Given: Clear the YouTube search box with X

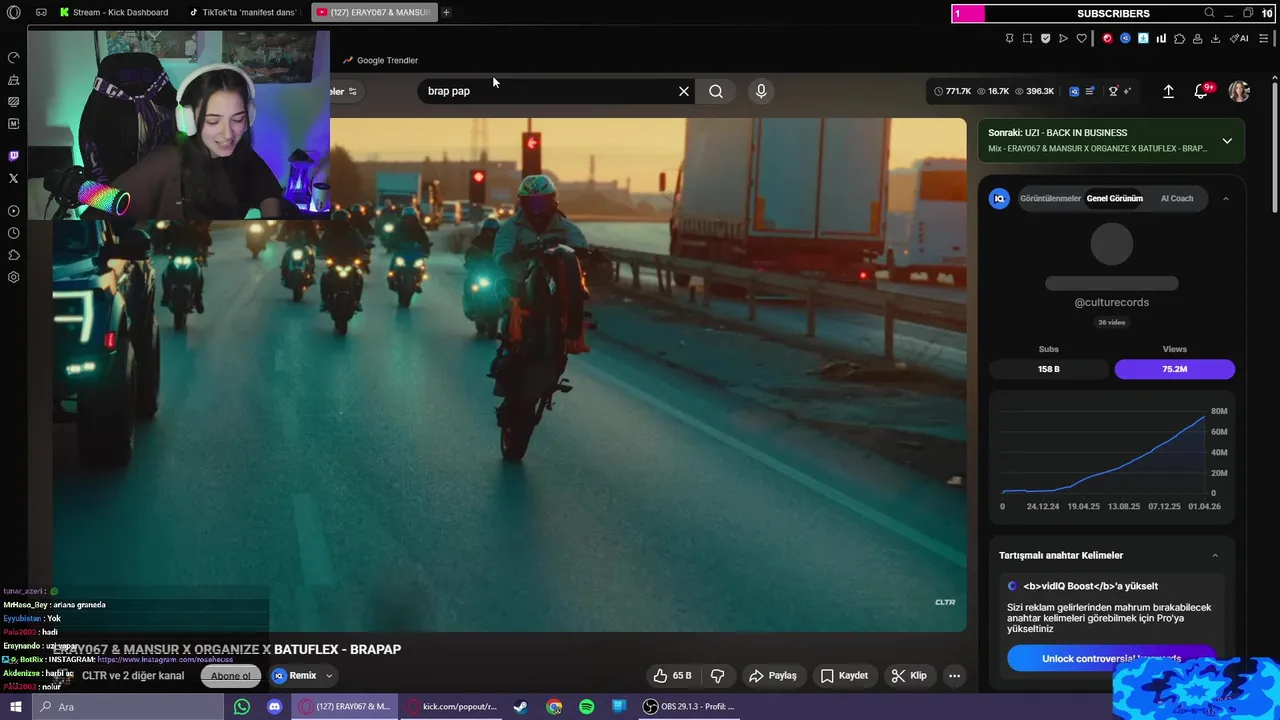Looking at the screenshot, I should pyautogui.click(x=684, y=91).
